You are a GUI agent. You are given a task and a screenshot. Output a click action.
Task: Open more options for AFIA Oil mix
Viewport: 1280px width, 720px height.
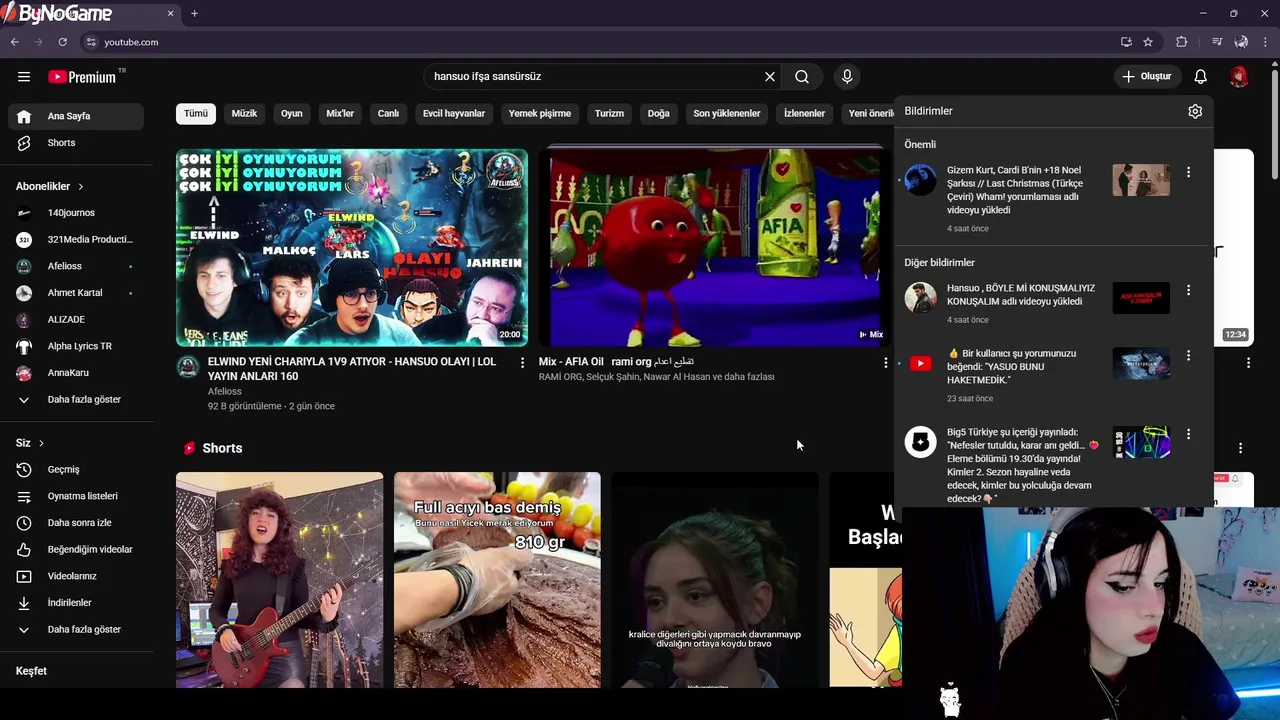tap(885, 363)
